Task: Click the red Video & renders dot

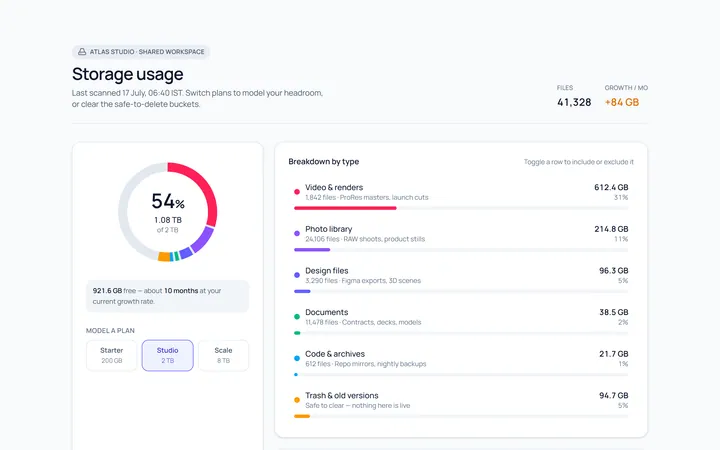Action: point(297,191)
